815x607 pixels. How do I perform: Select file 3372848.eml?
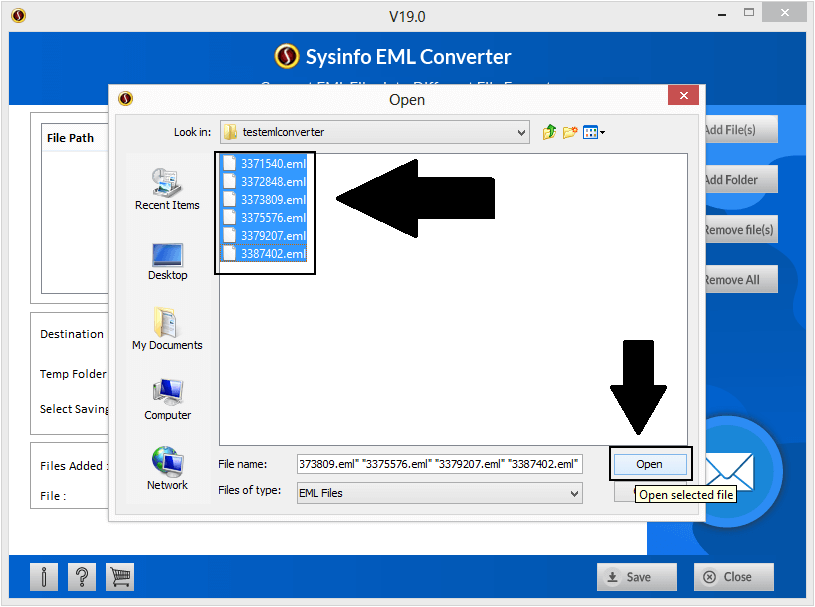coord(265,182)
